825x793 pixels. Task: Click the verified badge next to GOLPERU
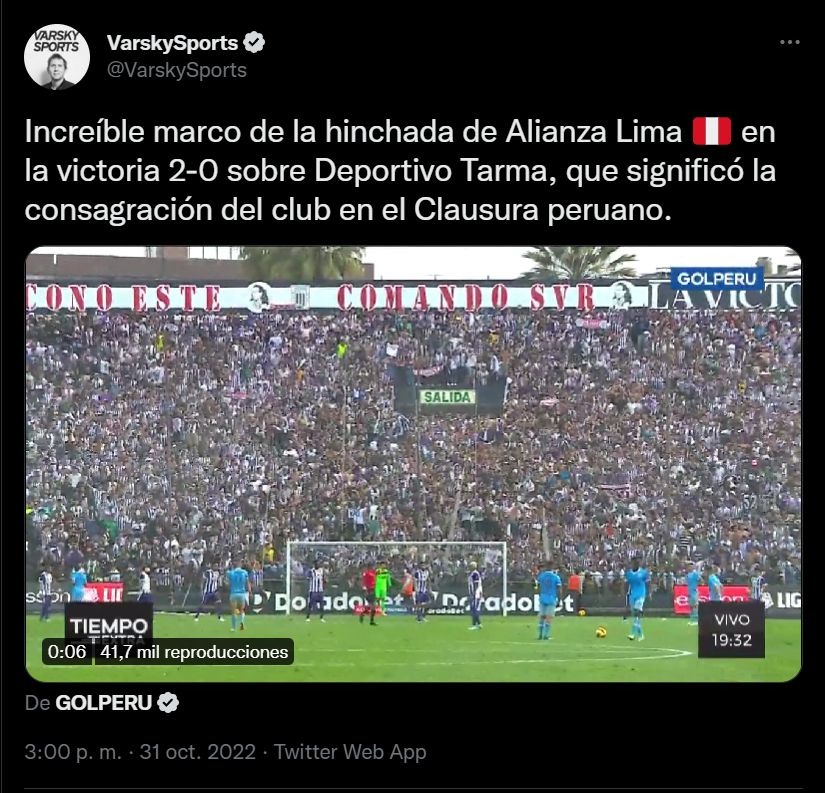click(x=168, y=702)
